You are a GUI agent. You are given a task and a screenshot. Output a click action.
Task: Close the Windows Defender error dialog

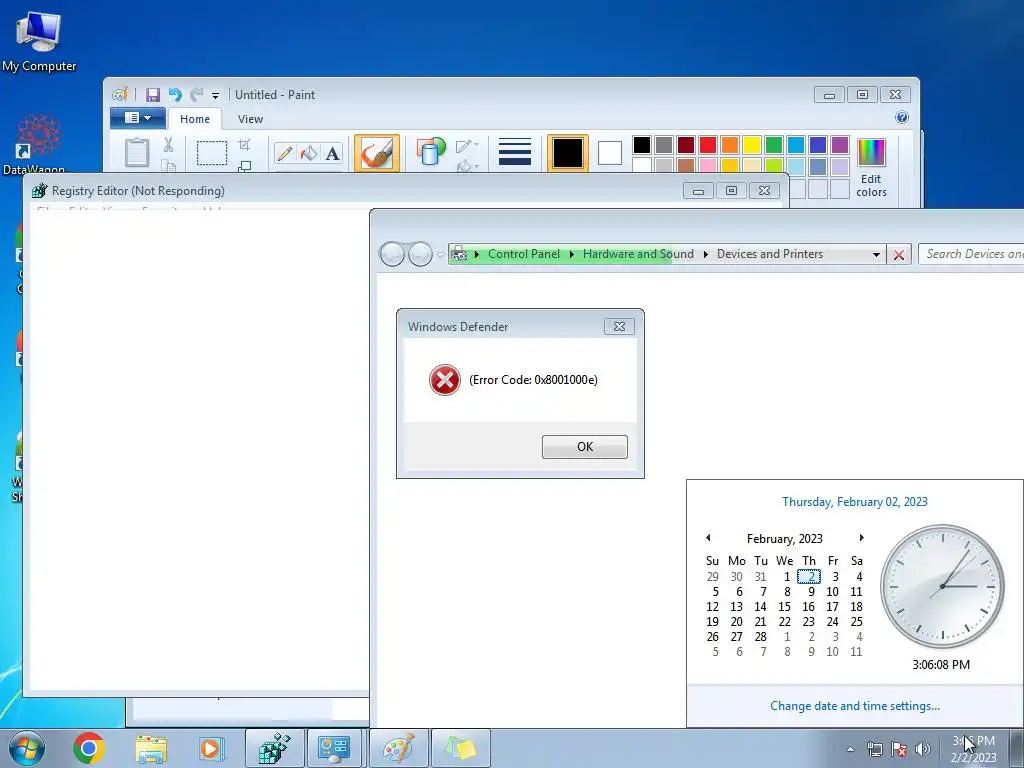click(x=619, y=326)
